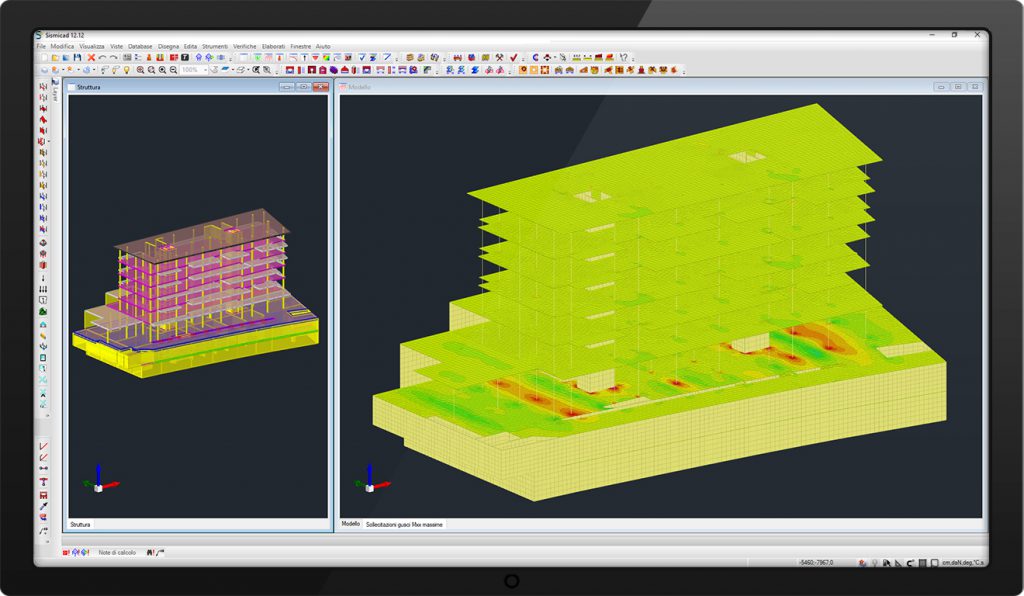Open the zoom percentage dropdown
Image resolution: width=1024 pixels, height=596 pixels.
pyautogui.click(x=206, y=70)
